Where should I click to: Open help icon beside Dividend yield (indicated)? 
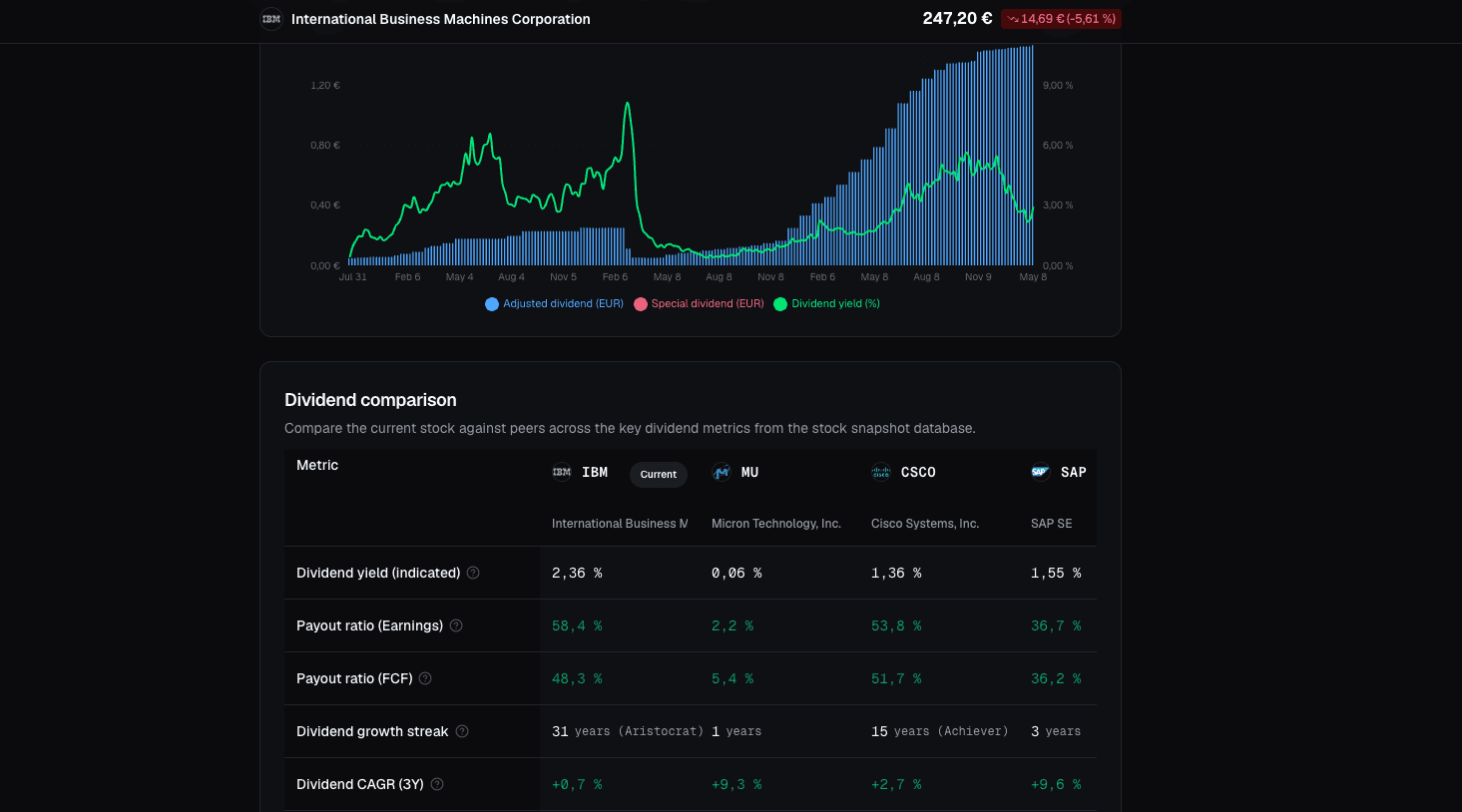point(473,573)
